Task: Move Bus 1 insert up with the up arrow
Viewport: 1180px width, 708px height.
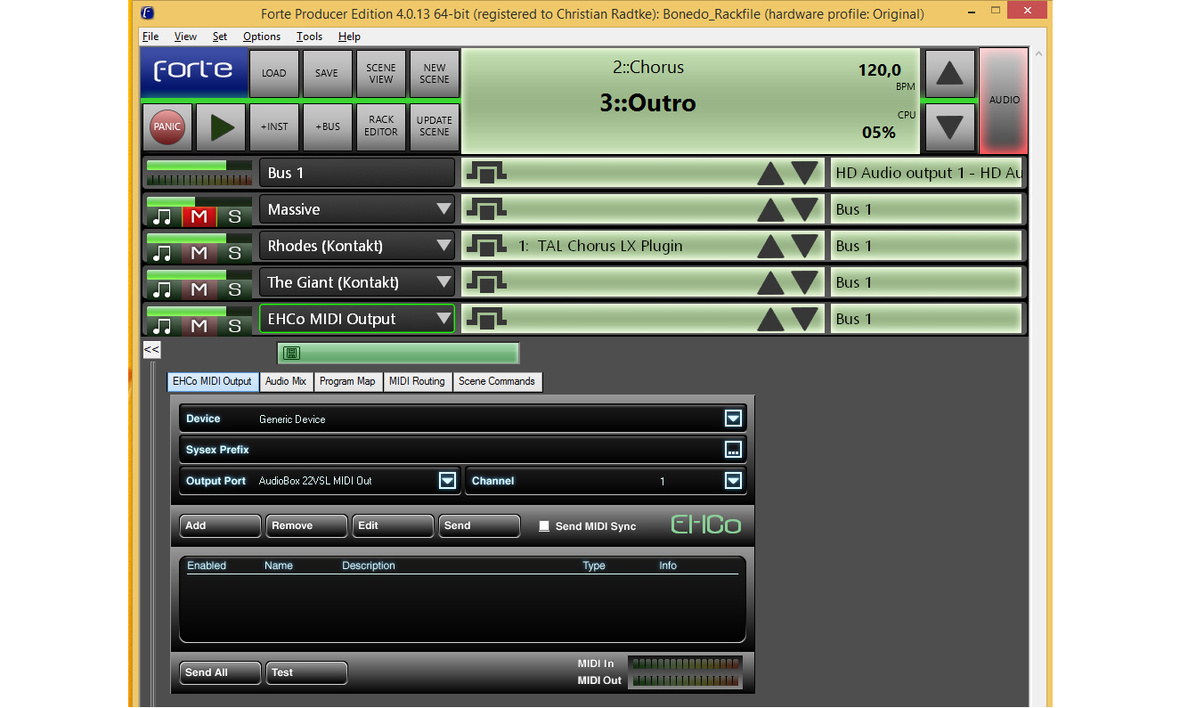Action: coord(770,174)
